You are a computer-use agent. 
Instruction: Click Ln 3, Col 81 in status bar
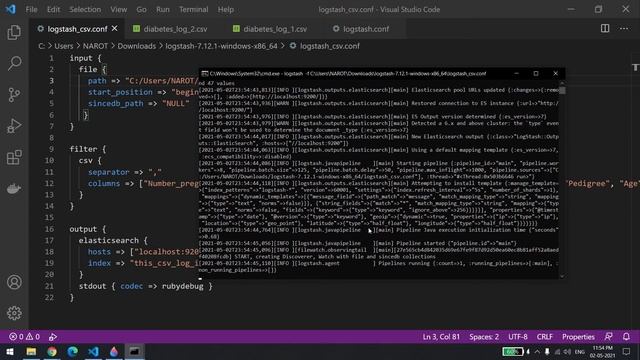click(x=441, y=337)
